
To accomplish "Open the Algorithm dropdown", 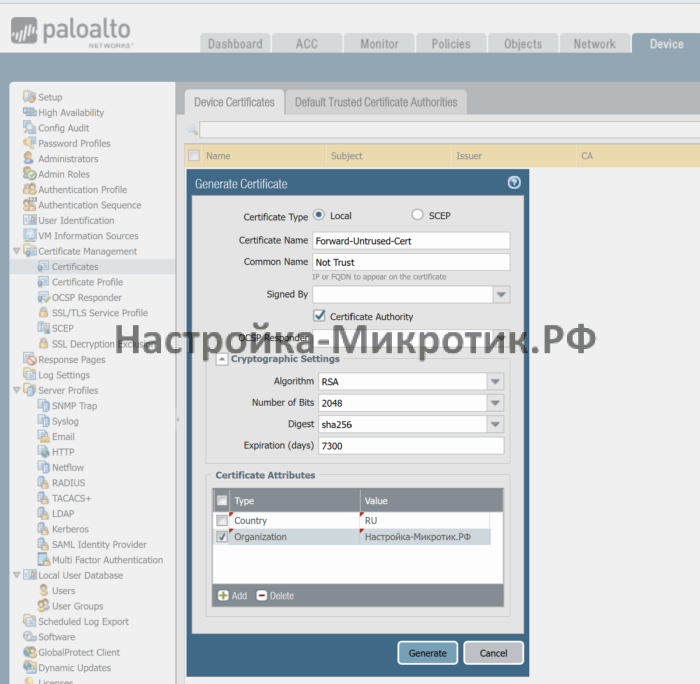I will (495, 382).
